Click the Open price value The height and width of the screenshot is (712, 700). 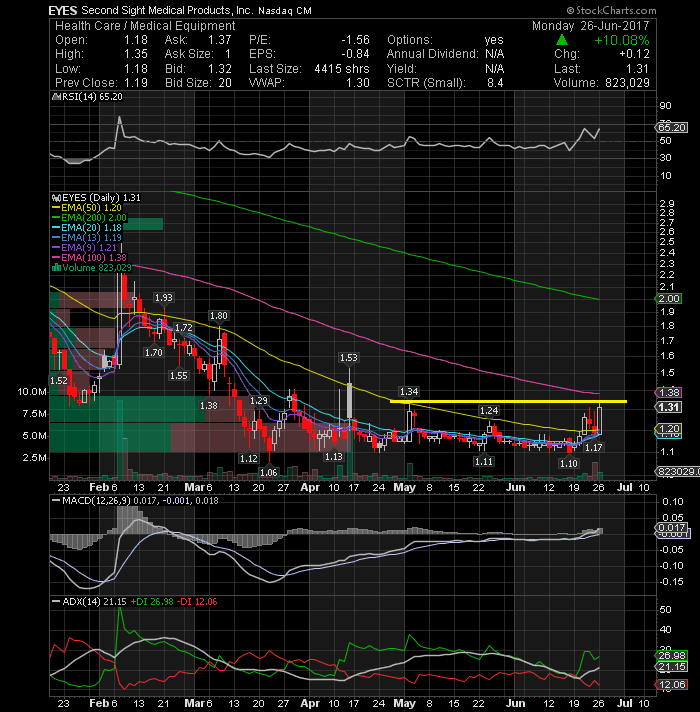tap(136, 40)
